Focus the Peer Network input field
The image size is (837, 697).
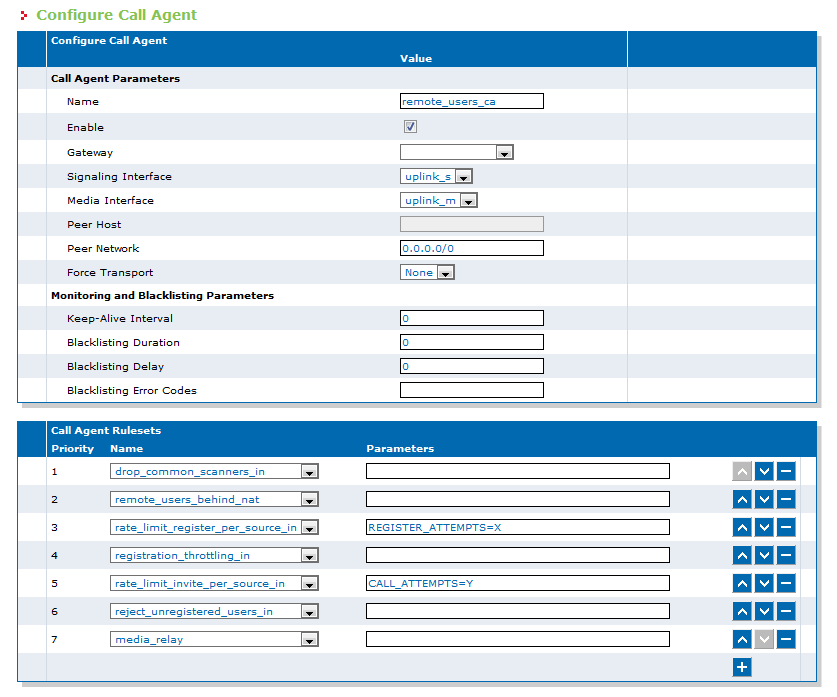coord(472,248)
